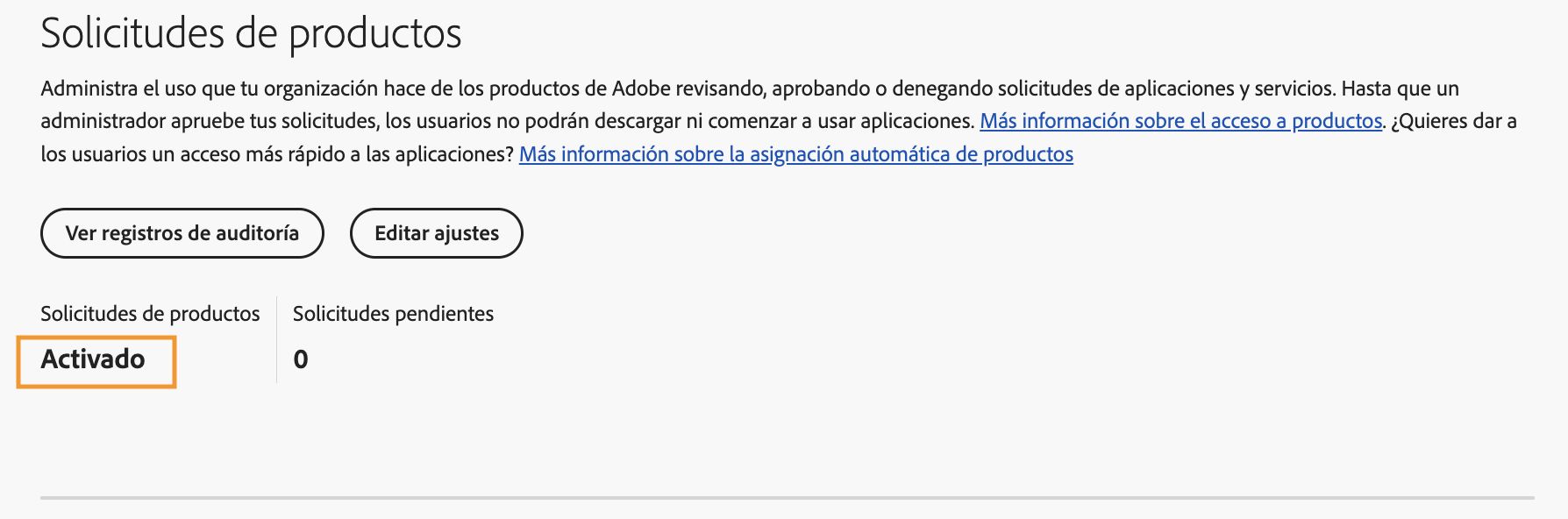The width and height of the screenshot is (1568, 519).
Task: Select the "Solicitudes de productos" column label
Action: 150,313
